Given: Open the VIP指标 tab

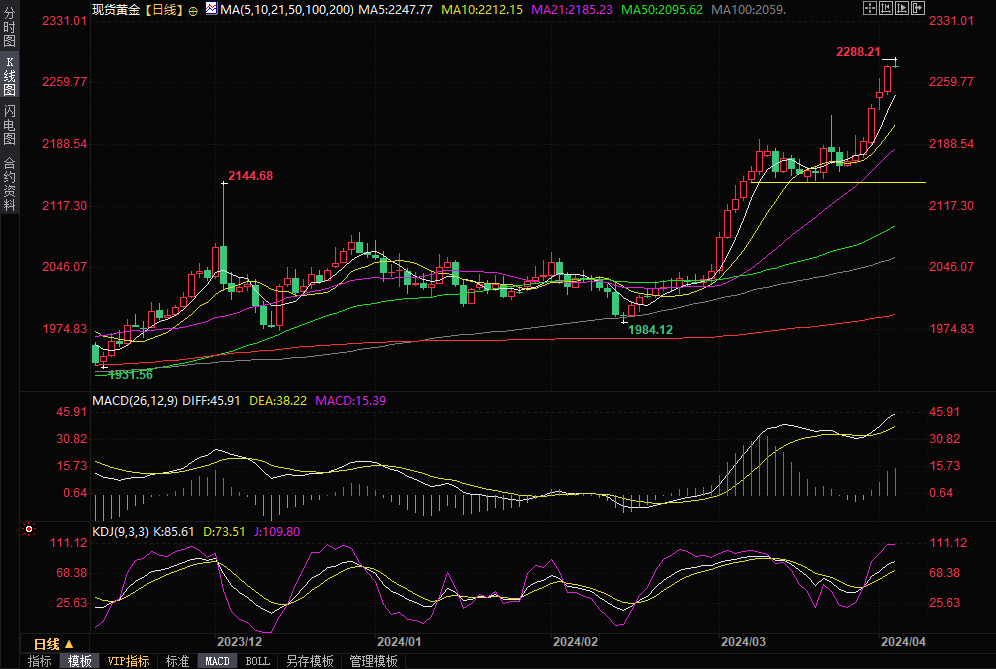Looking at the screenshot, I should [129, 661].
